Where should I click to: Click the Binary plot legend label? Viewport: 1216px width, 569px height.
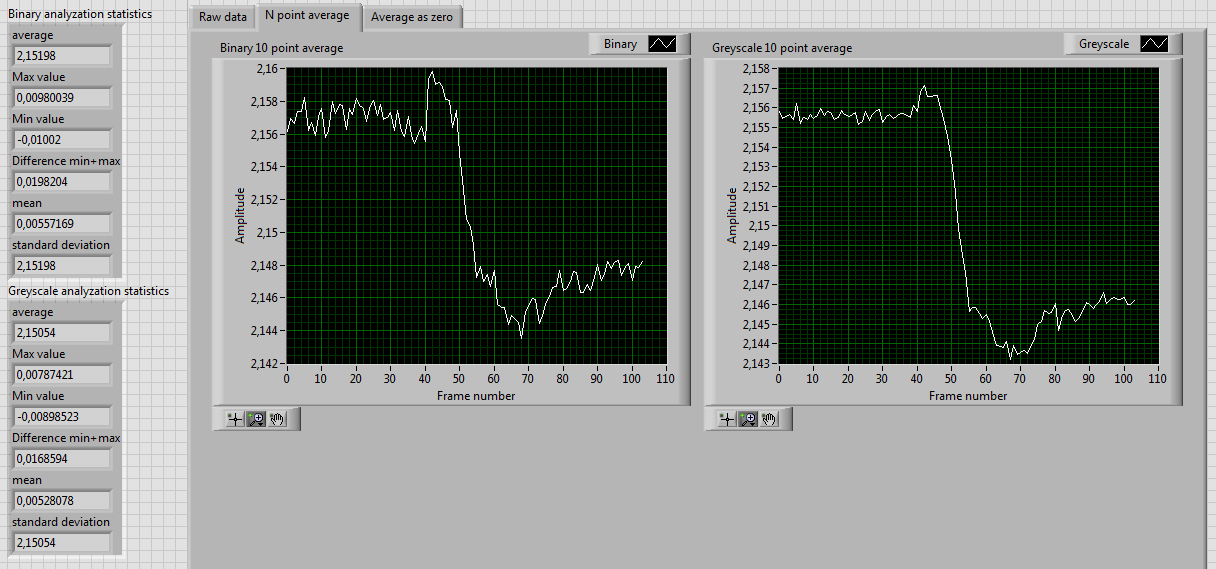click(620, 44)
